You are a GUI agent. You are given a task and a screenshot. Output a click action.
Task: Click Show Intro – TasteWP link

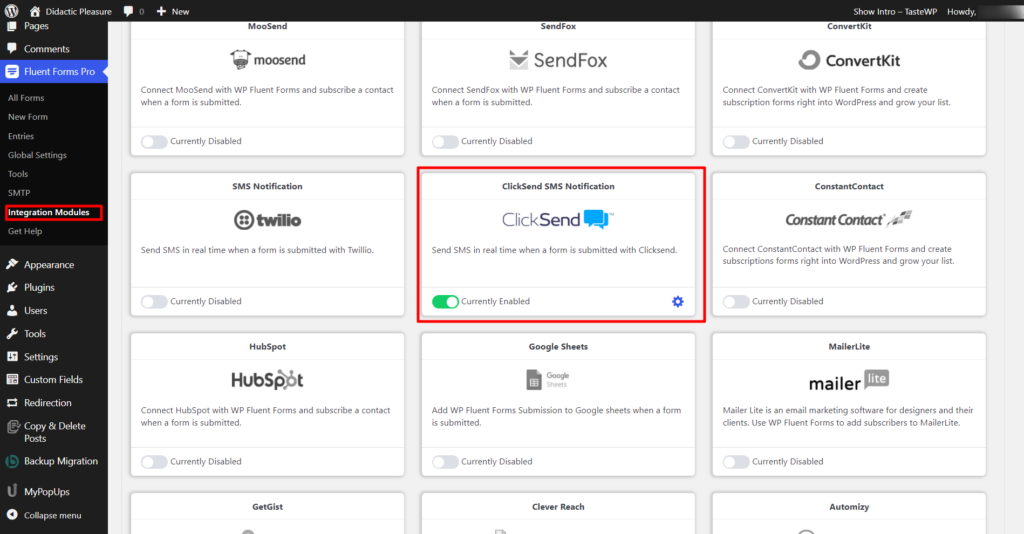pyautogui.click(x=895, y=11)
